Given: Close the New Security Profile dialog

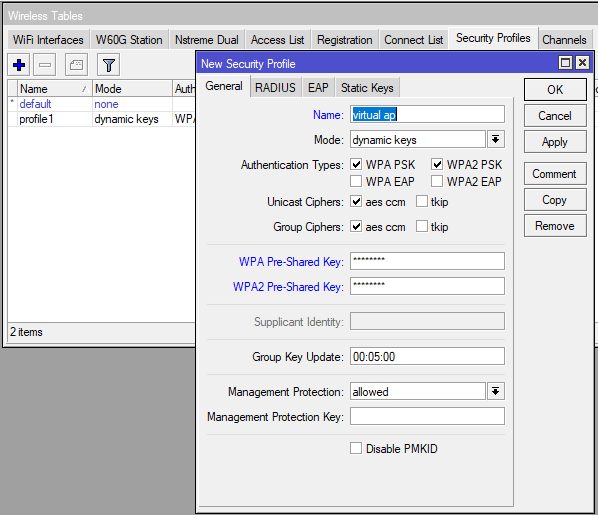Looking at the screenshot, I should [582, 63].
